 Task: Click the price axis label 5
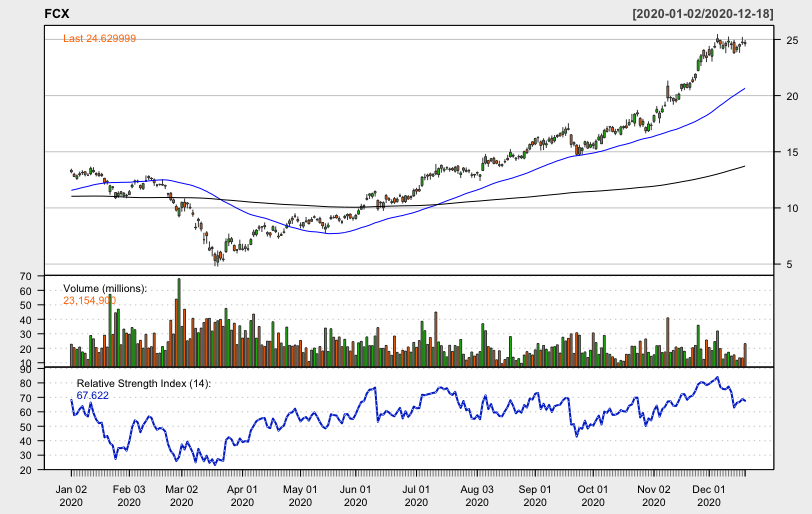click(789, 264)
